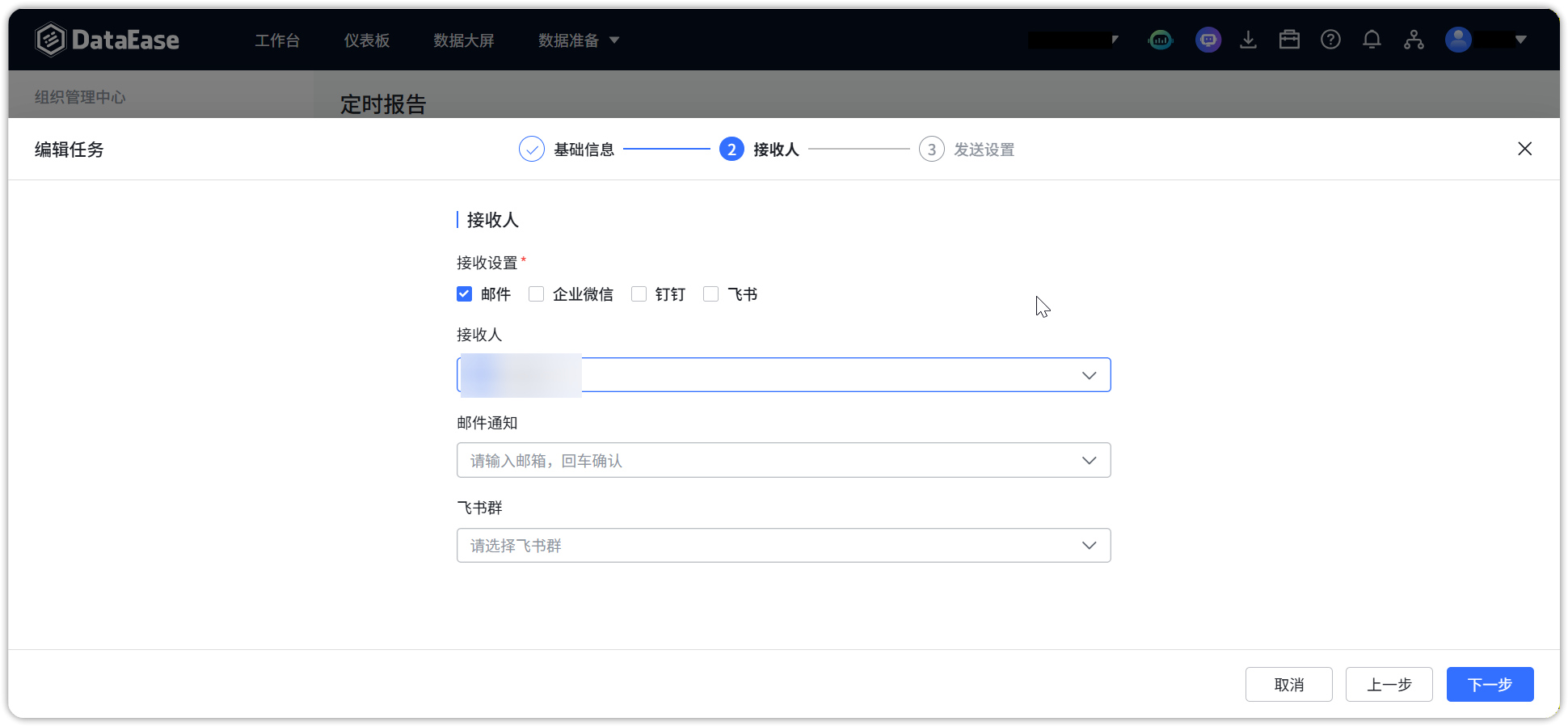Screen dimensions: 1568x726
Task: Open the help question mark icon
Action: coord(1330,40)
